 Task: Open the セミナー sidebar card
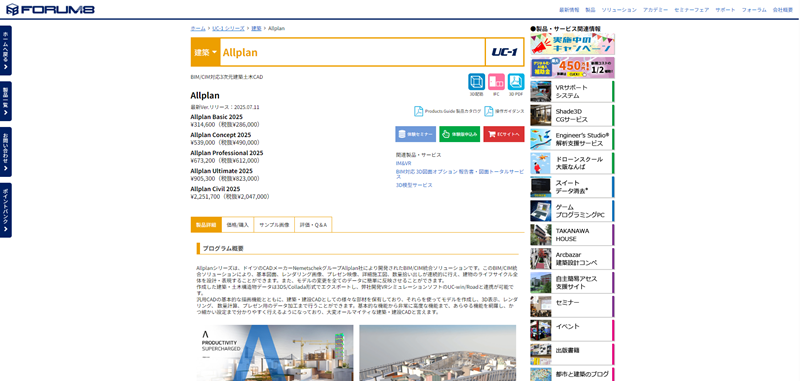(572, 306)
